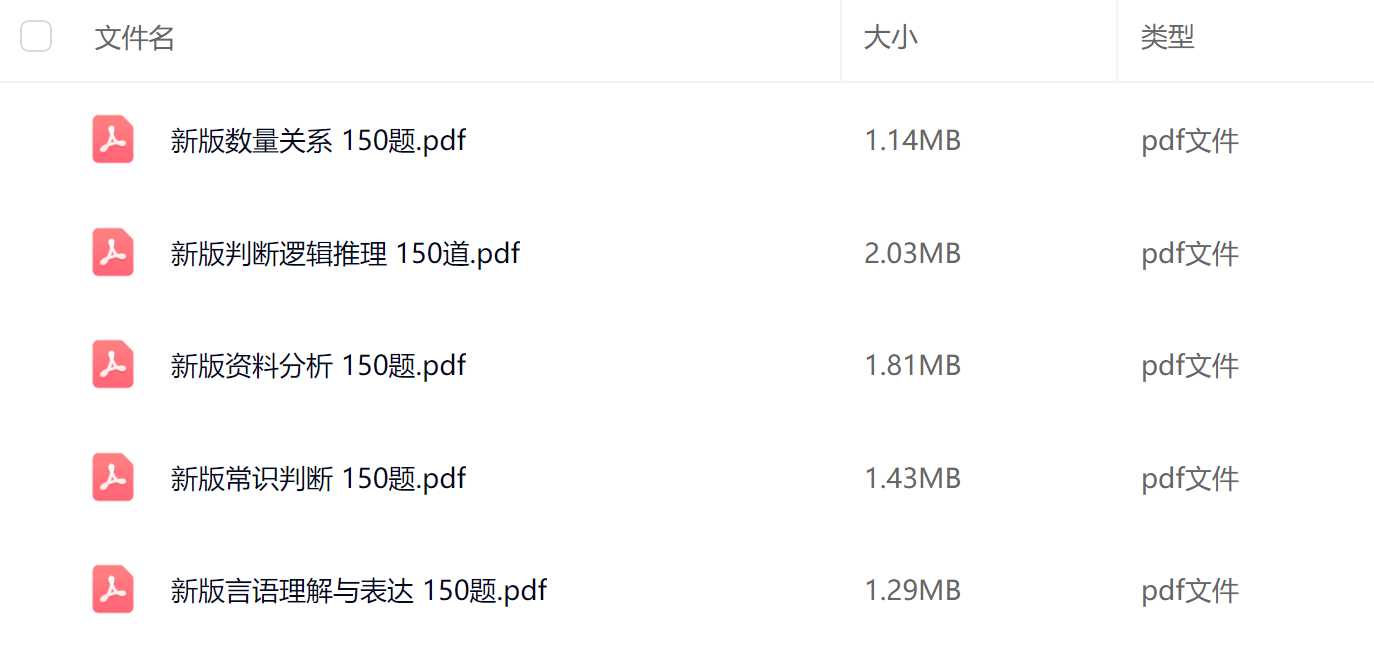Select the 2.03MB size cell
The image size is (1374, 647).
(x=912, y=254)
